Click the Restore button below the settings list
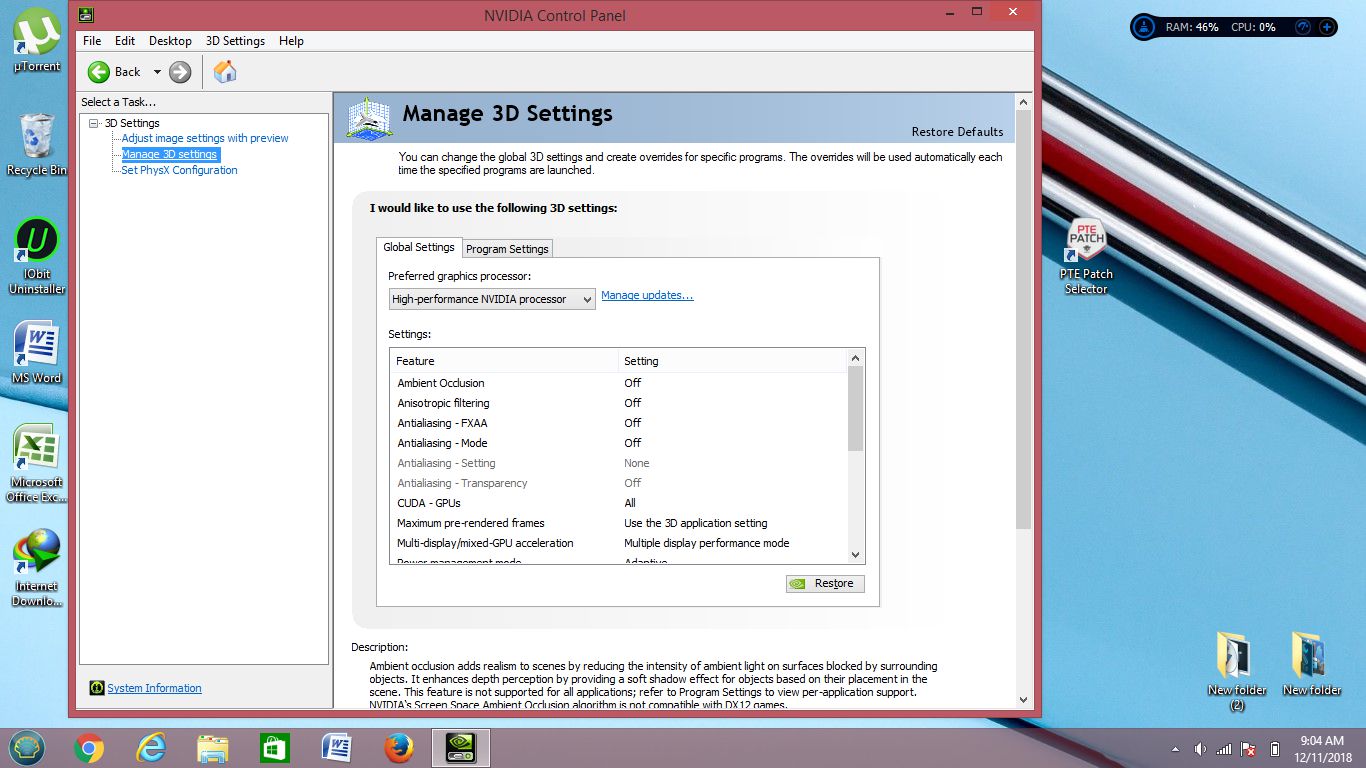This screenshot has height=768, width=1366. [825, 583]
